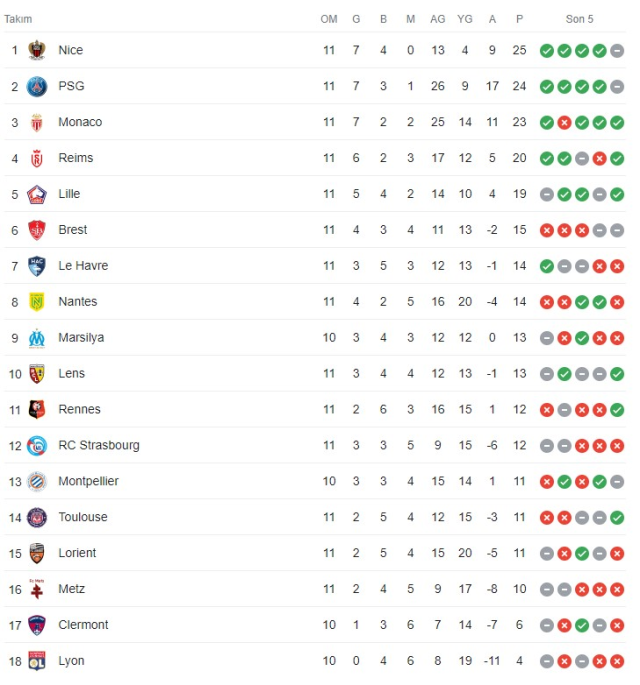Open the Nantes yellow crest
Screen dimensions: 640x685
coord(37,302)
